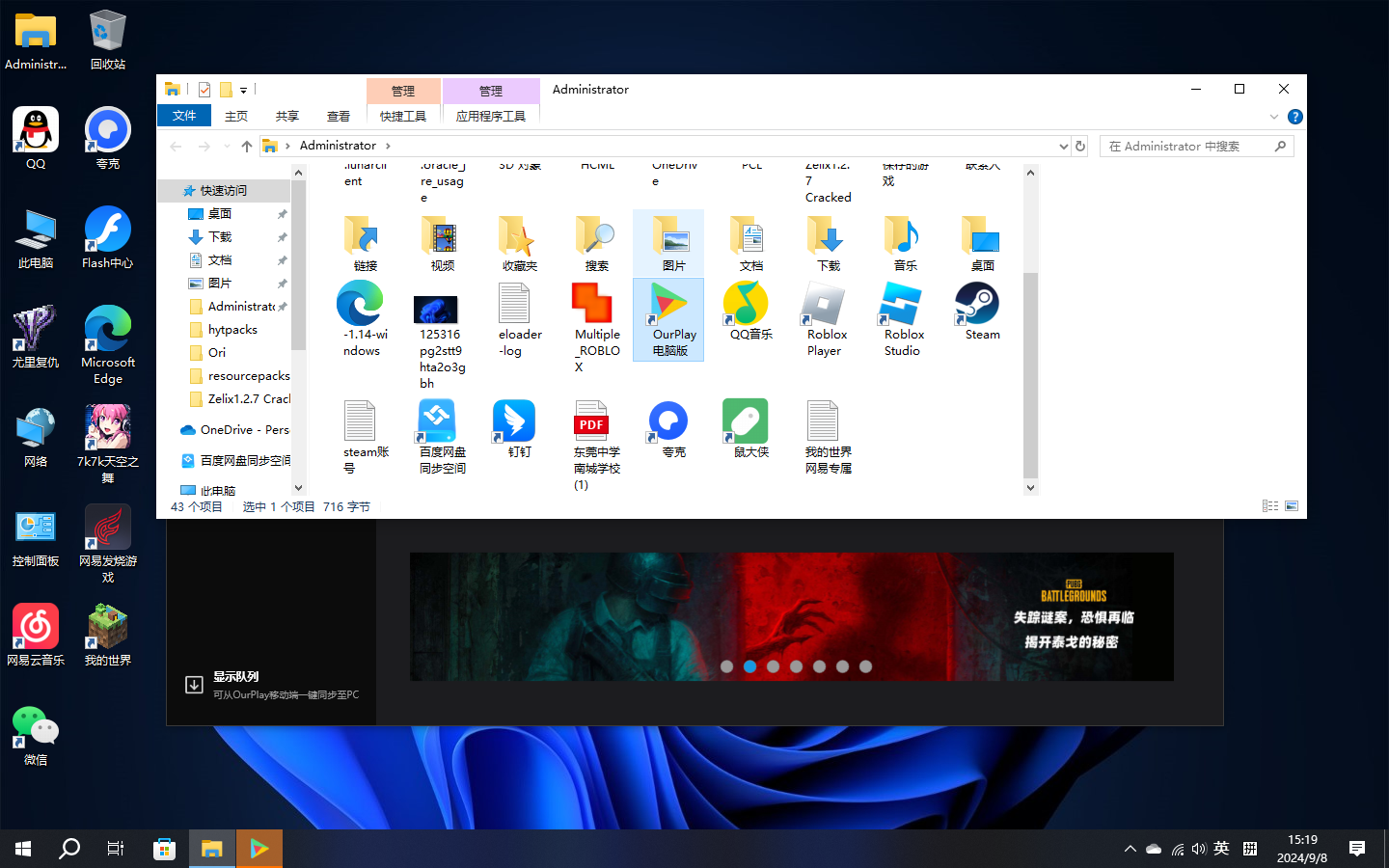Open taskbar volume control
Viewport: 1389px width, 868px height.
(1199, 849)
